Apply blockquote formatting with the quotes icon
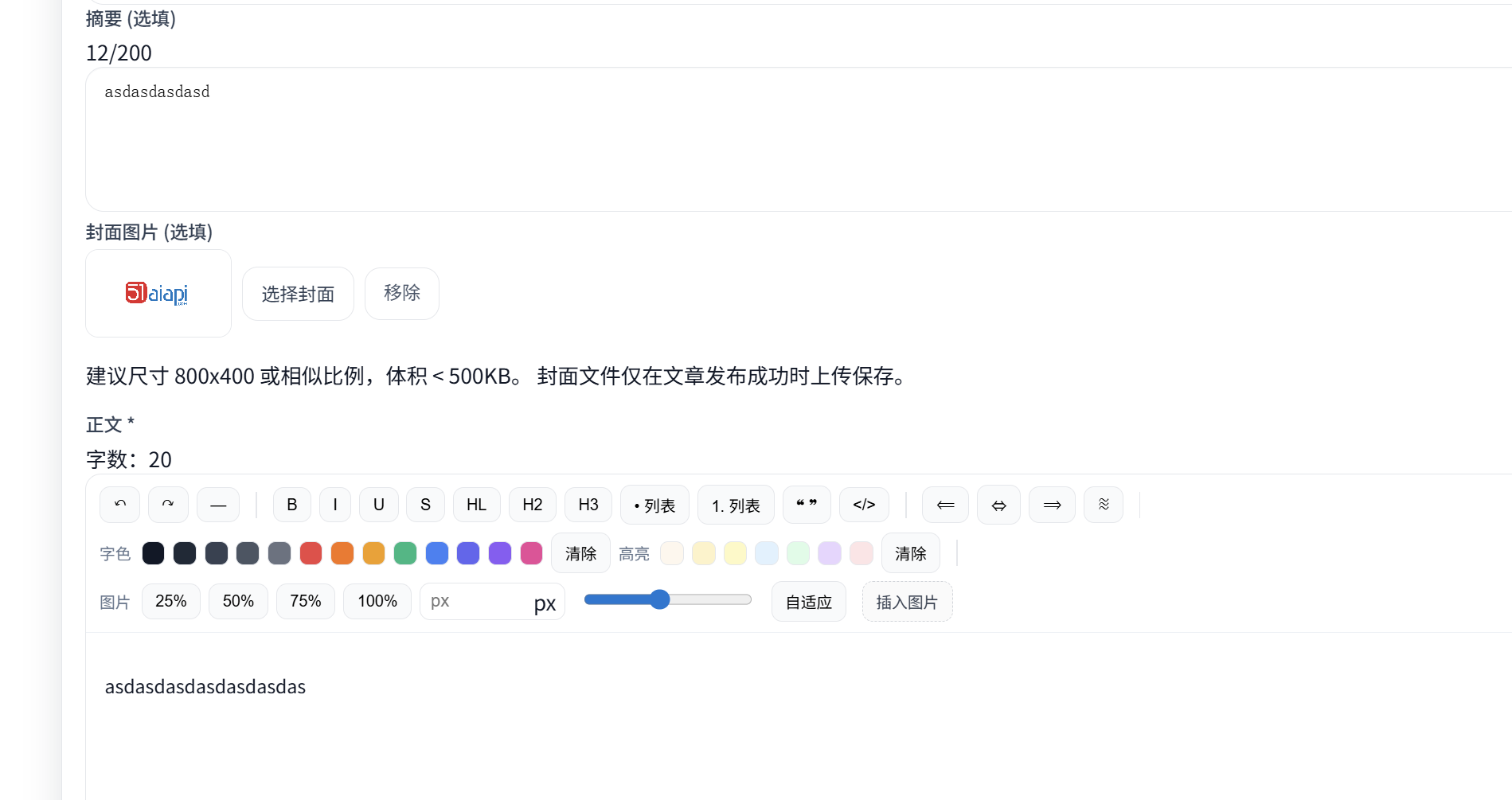The width and height of the screenshot is (1512, 800). (x=807, y=505)
